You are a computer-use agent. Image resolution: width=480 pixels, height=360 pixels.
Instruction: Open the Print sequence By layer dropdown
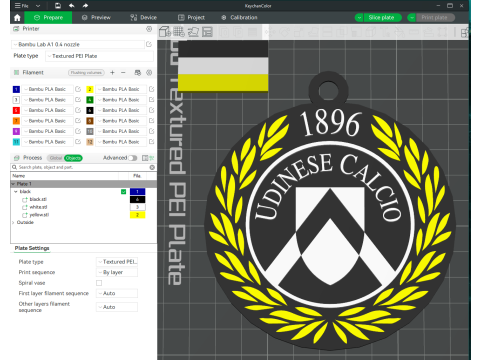[117, 272]
